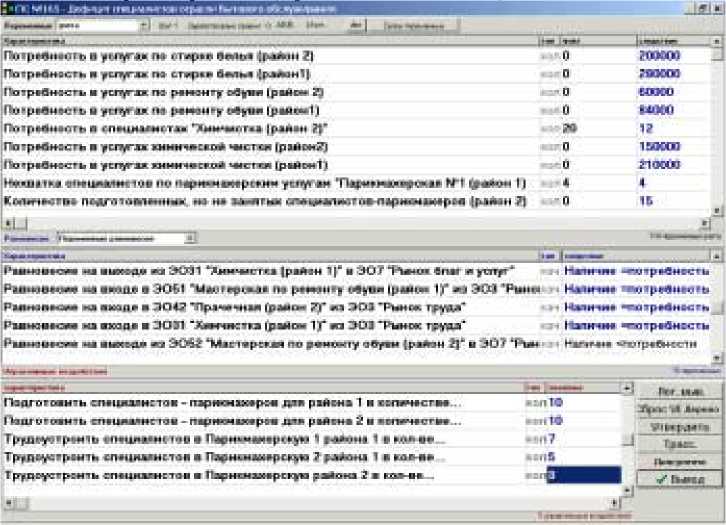Click the Характеристика column header of the top table
This screenshot has width=726, height=525.
tap(270, 41)
